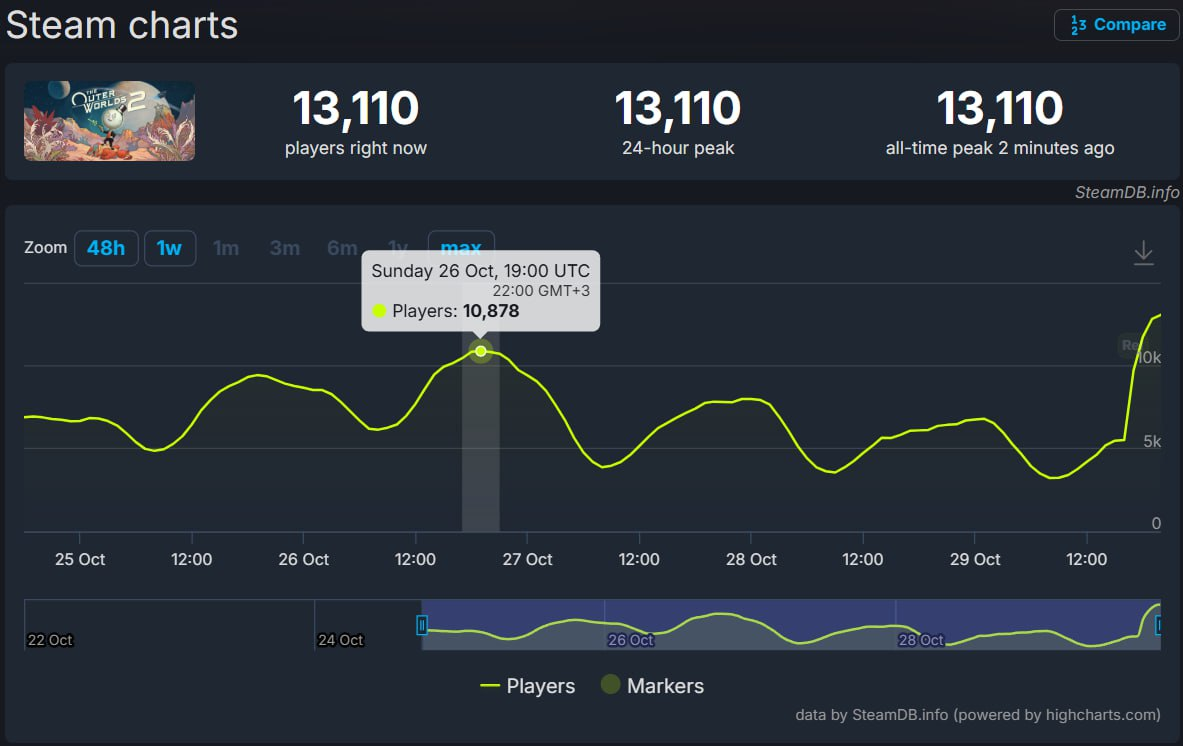Click the 'Players: 10,878' tooltip value
Screen dimensions: 1183x746
tap(456, 311)
